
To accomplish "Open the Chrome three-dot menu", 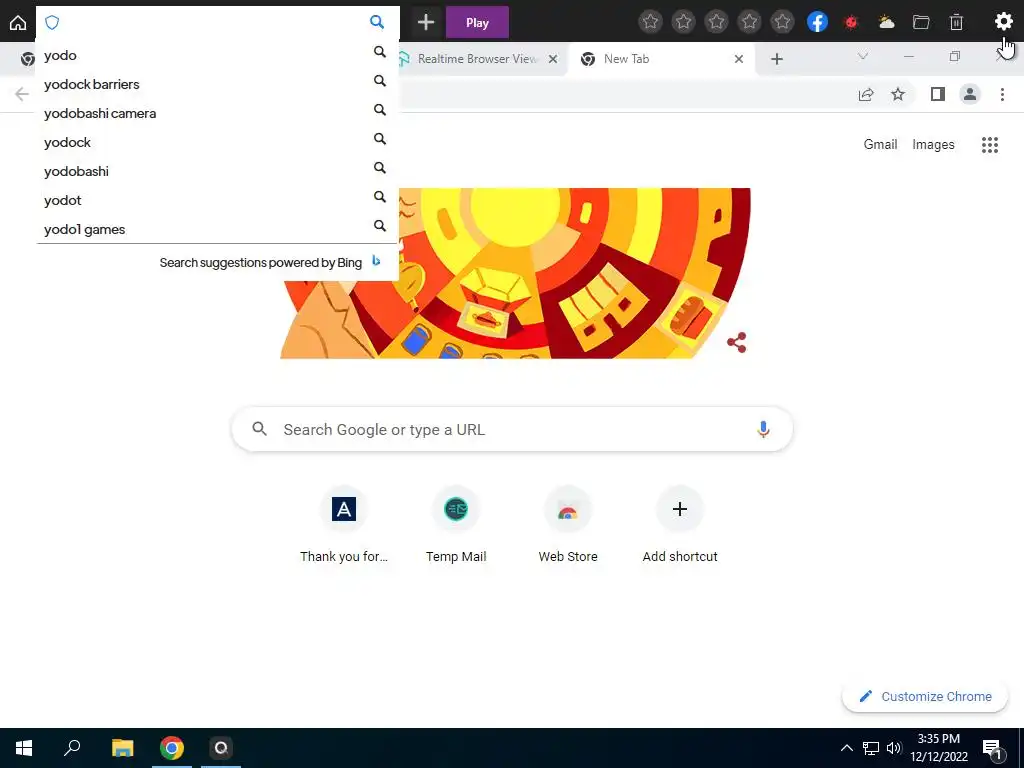I will pos(1002,95).
